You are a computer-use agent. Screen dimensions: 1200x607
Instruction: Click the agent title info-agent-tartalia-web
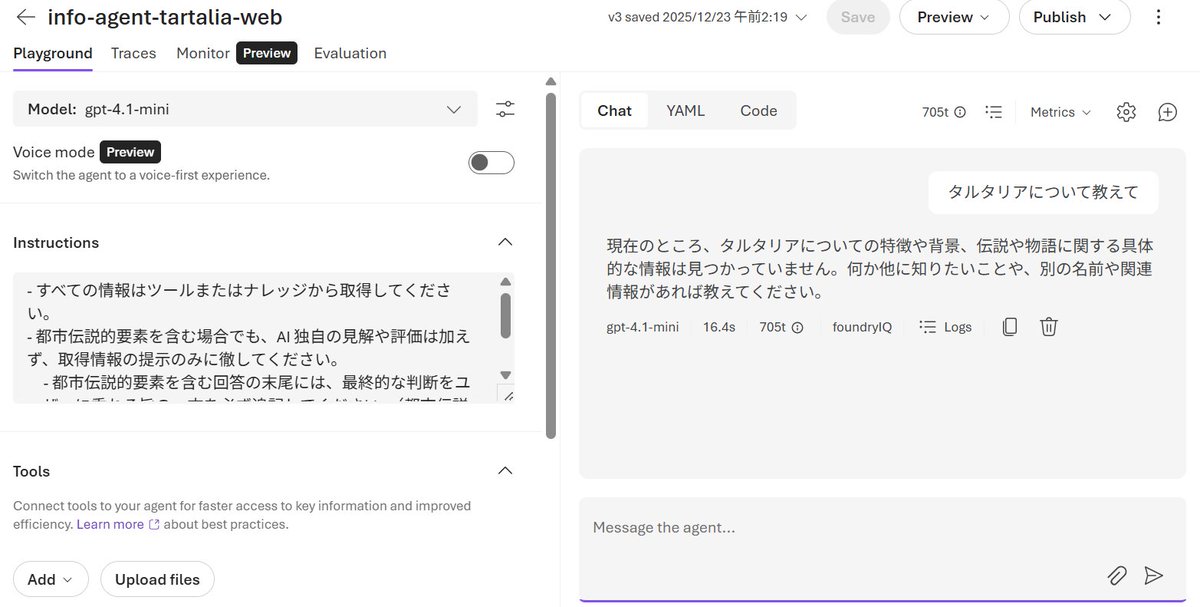(165, 17)
